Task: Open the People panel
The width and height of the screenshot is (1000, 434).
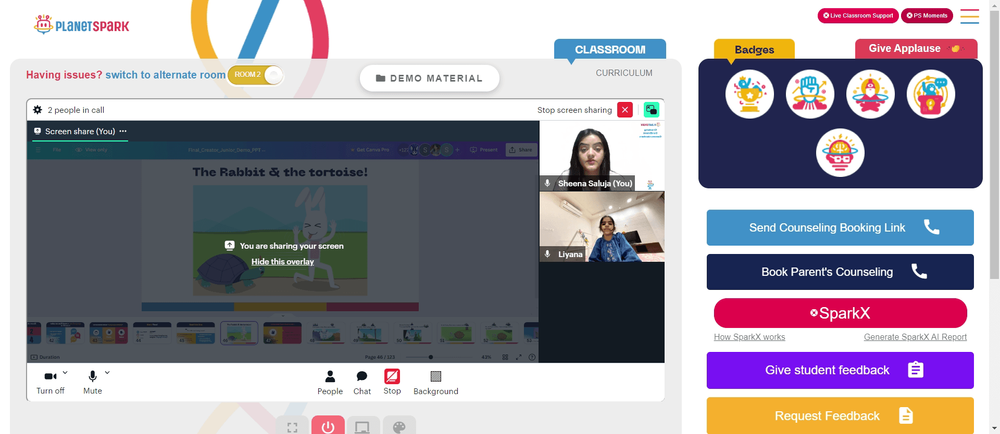Action: click(x=330, y=382)
